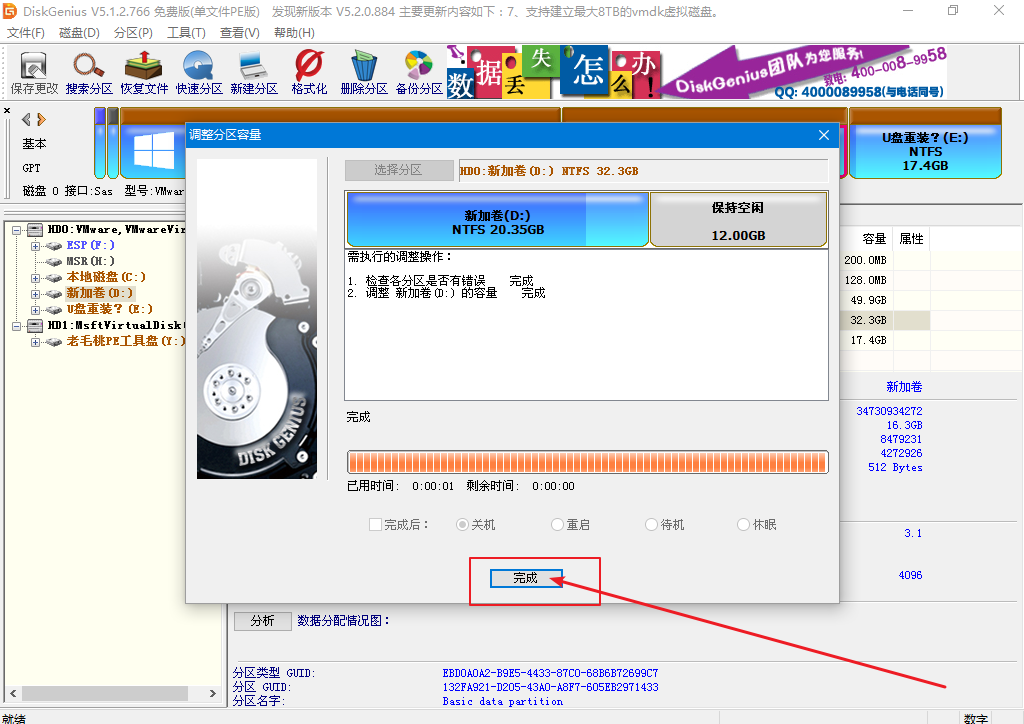Expand the 老毛桃PE工具盘 (Y:) node

35,342
